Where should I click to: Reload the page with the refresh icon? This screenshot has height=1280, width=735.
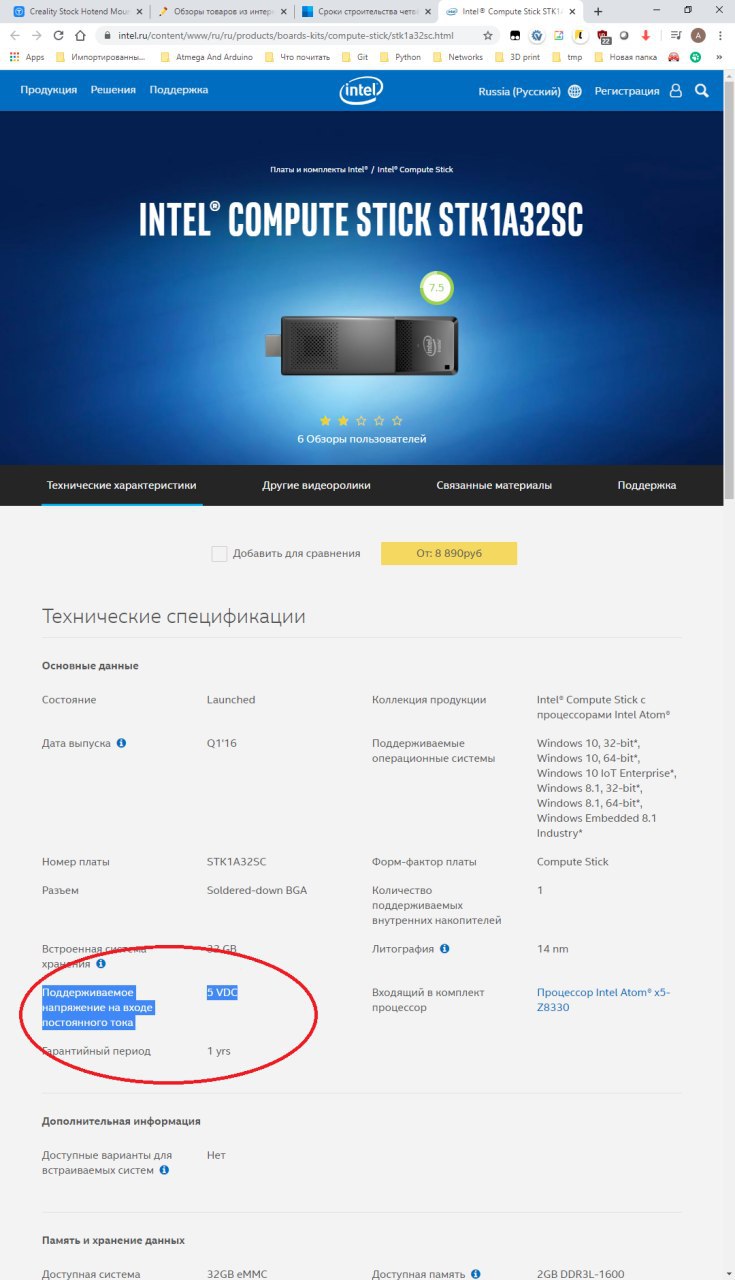(x=59, y=35)
